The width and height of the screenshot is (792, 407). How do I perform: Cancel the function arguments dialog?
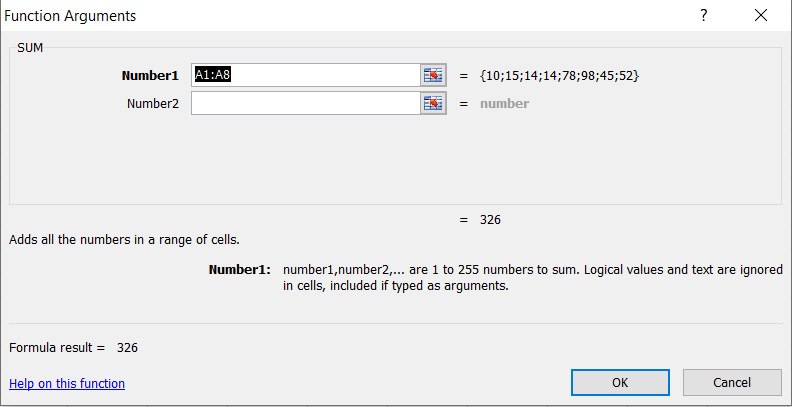point(731,382)
